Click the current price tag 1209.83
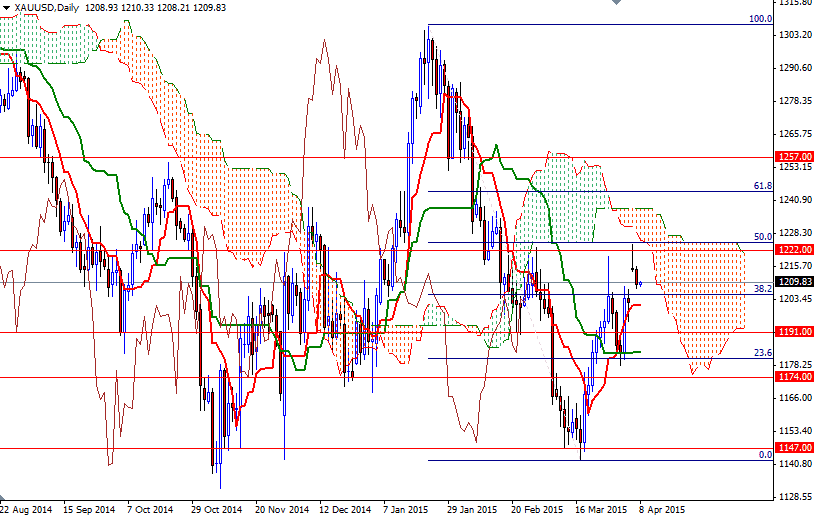 793,282
